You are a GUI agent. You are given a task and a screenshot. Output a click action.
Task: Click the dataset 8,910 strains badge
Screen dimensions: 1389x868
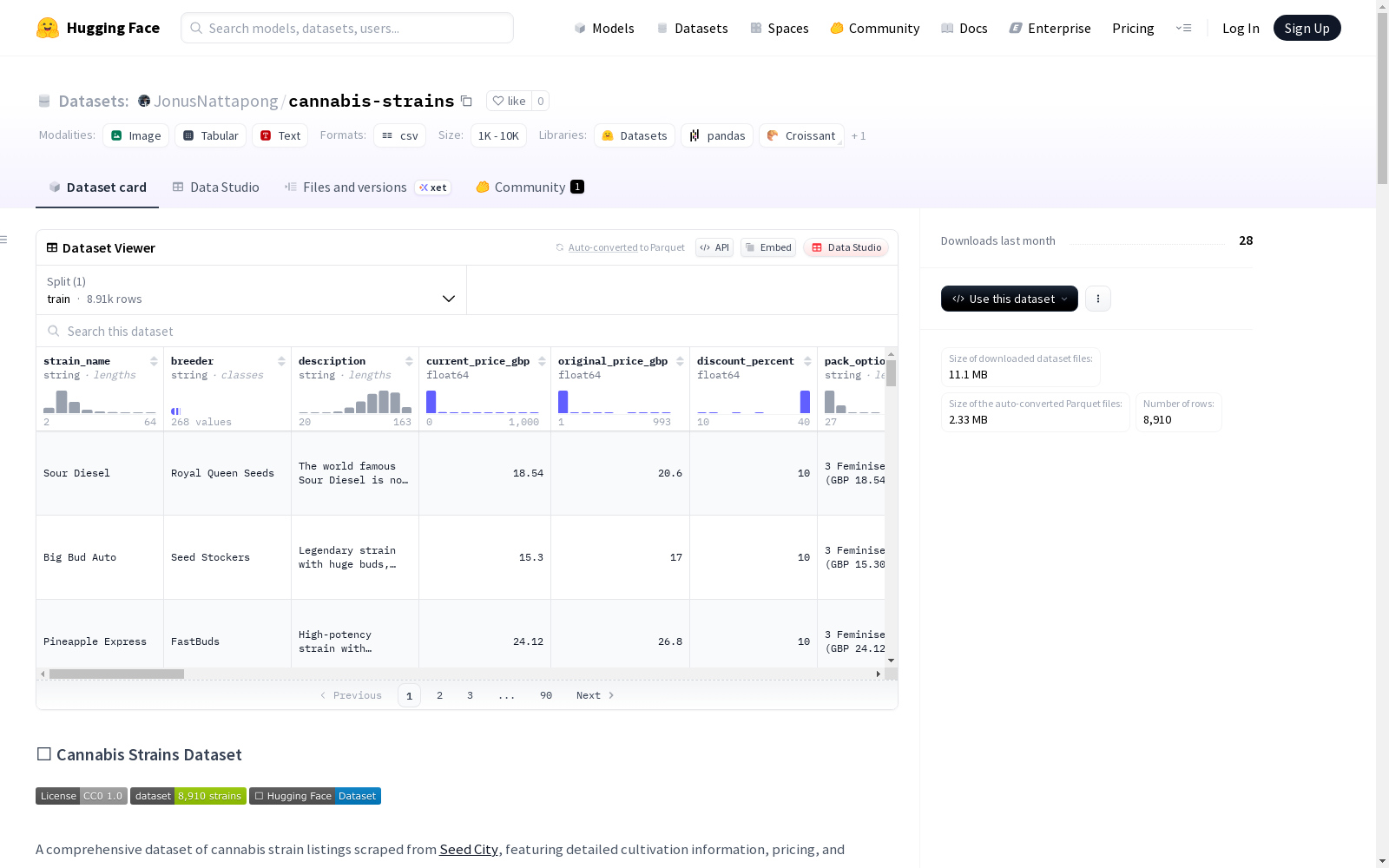pyautogui.click(x=188, y=796)
